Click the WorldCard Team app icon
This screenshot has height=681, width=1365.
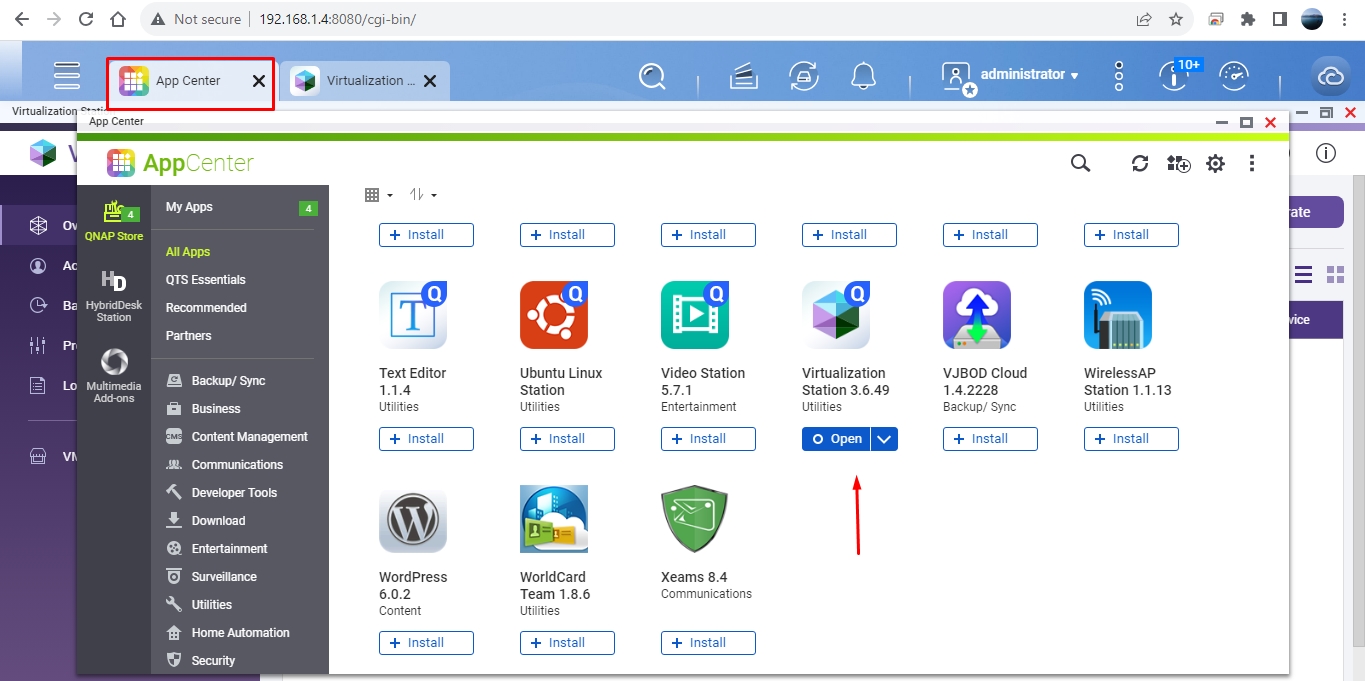[x=554, y=519]
